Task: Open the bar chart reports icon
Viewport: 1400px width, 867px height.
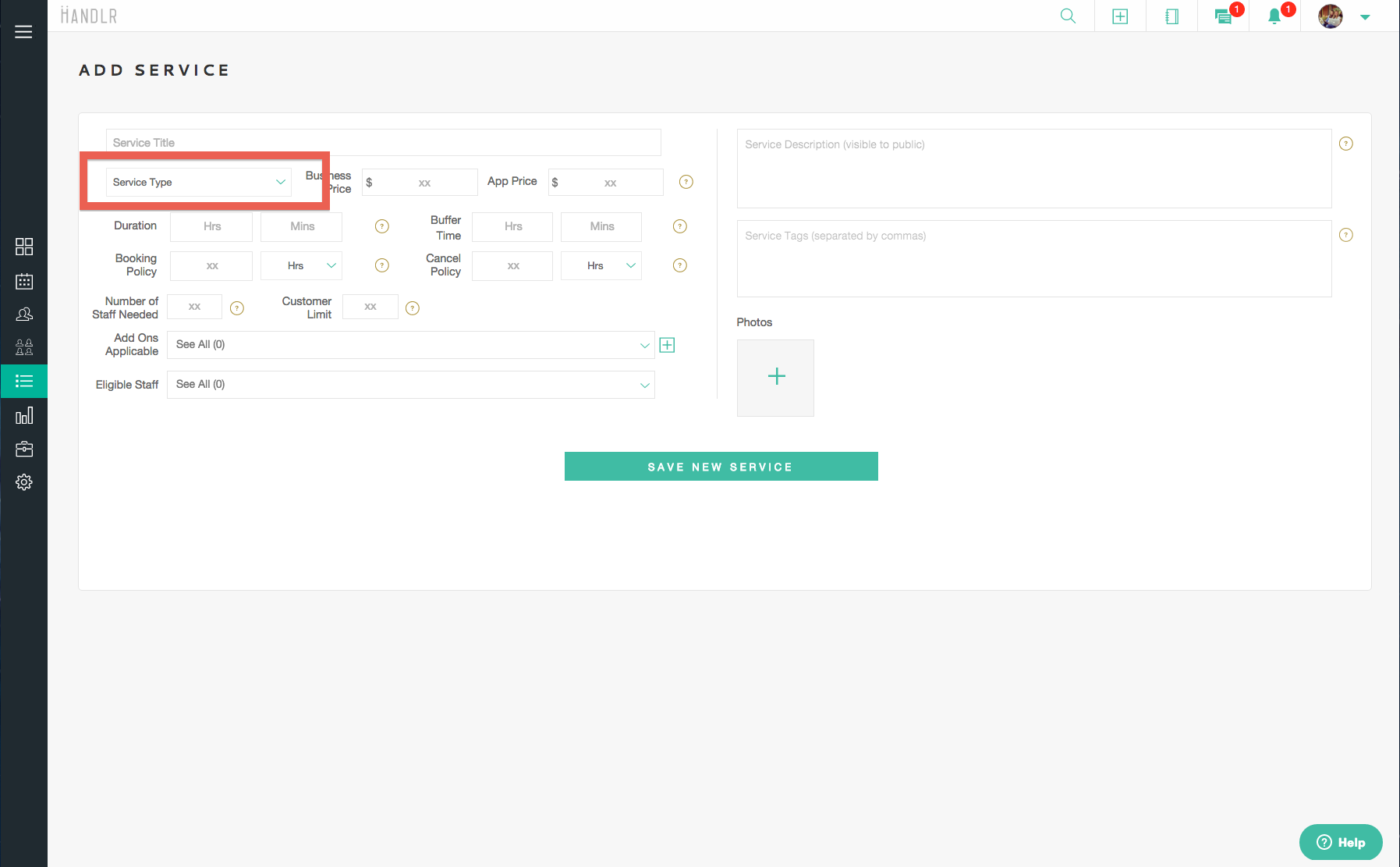Action: click(x=24, y=415)
